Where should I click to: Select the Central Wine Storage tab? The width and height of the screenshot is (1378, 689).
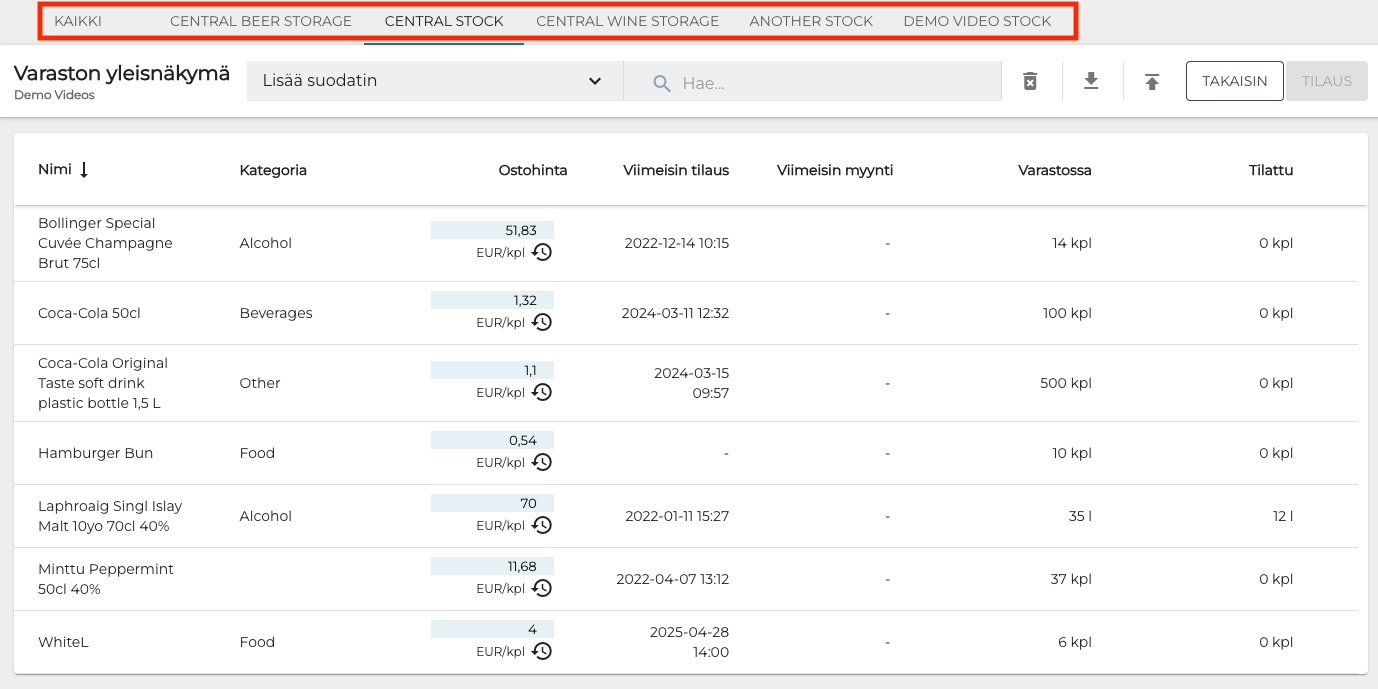pos(627,21)
